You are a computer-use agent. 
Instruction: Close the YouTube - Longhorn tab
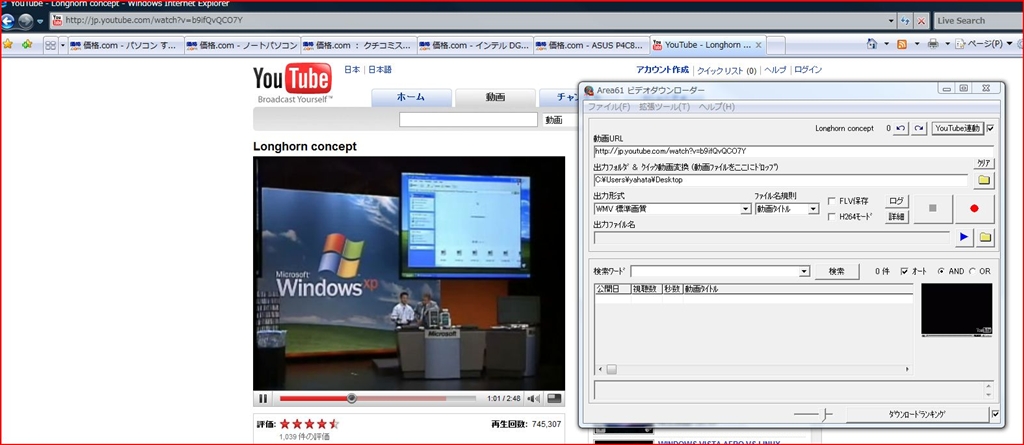(x=758, y=45)
